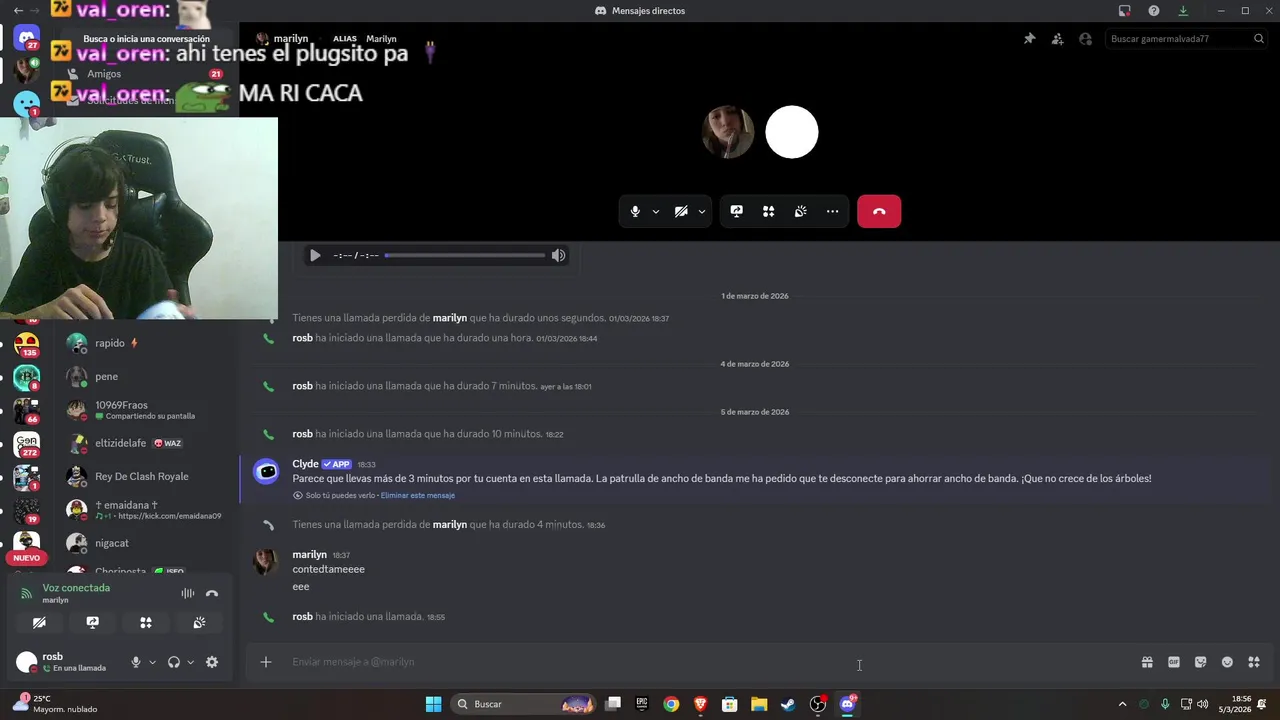Adjust the voice message volume
This screenshot has width=1280, height=720.
coord(559,256)
